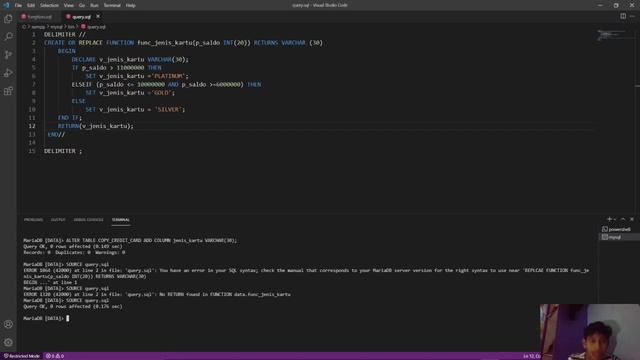640x360 pixels.
Task: Open the Manage gear icon
Action: tap(8, 342)
